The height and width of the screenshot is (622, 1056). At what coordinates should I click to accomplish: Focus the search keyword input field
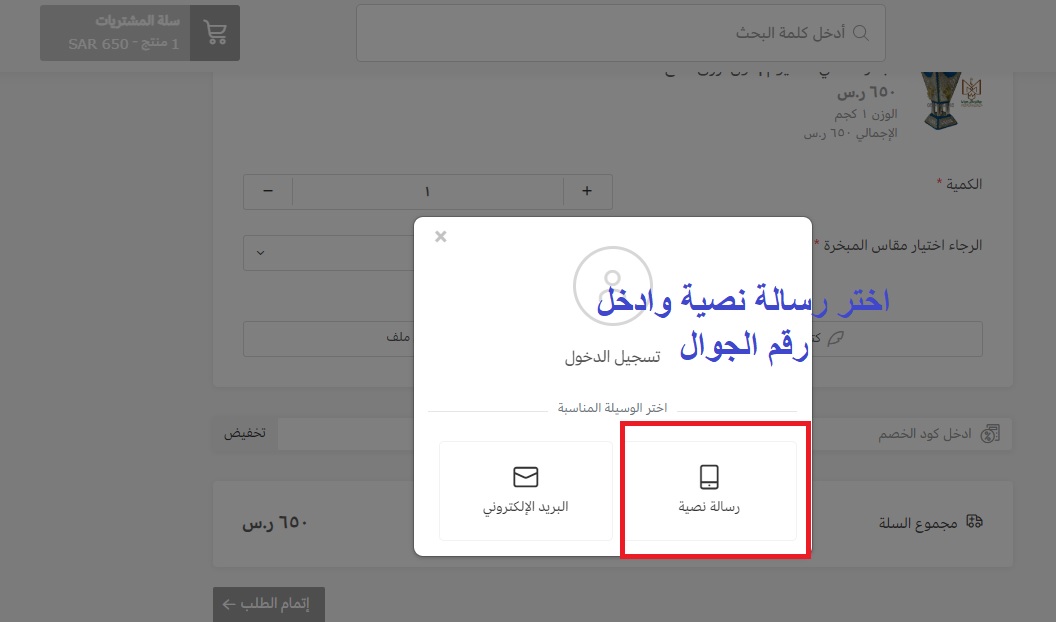(620, 33)
